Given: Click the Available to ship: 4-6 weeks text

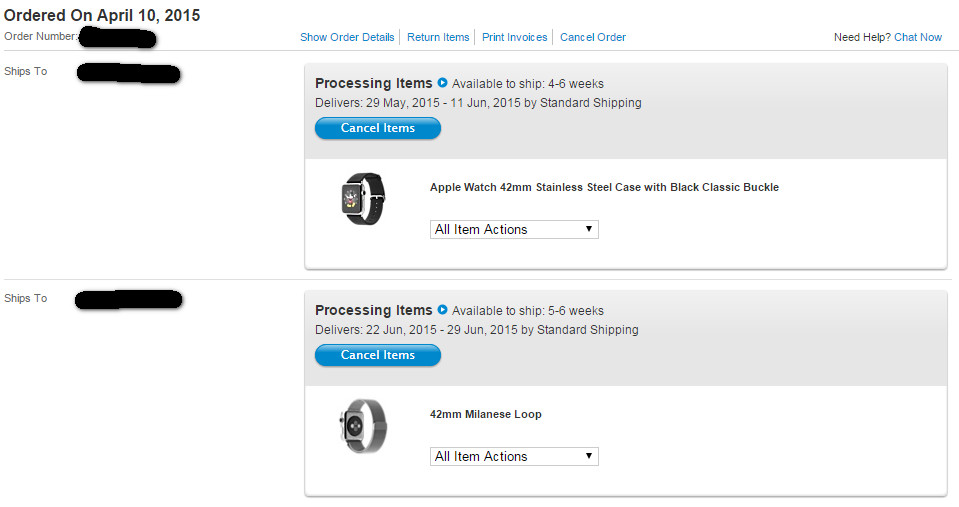Looking at the screenshot, I should click(x=528, y=84).
